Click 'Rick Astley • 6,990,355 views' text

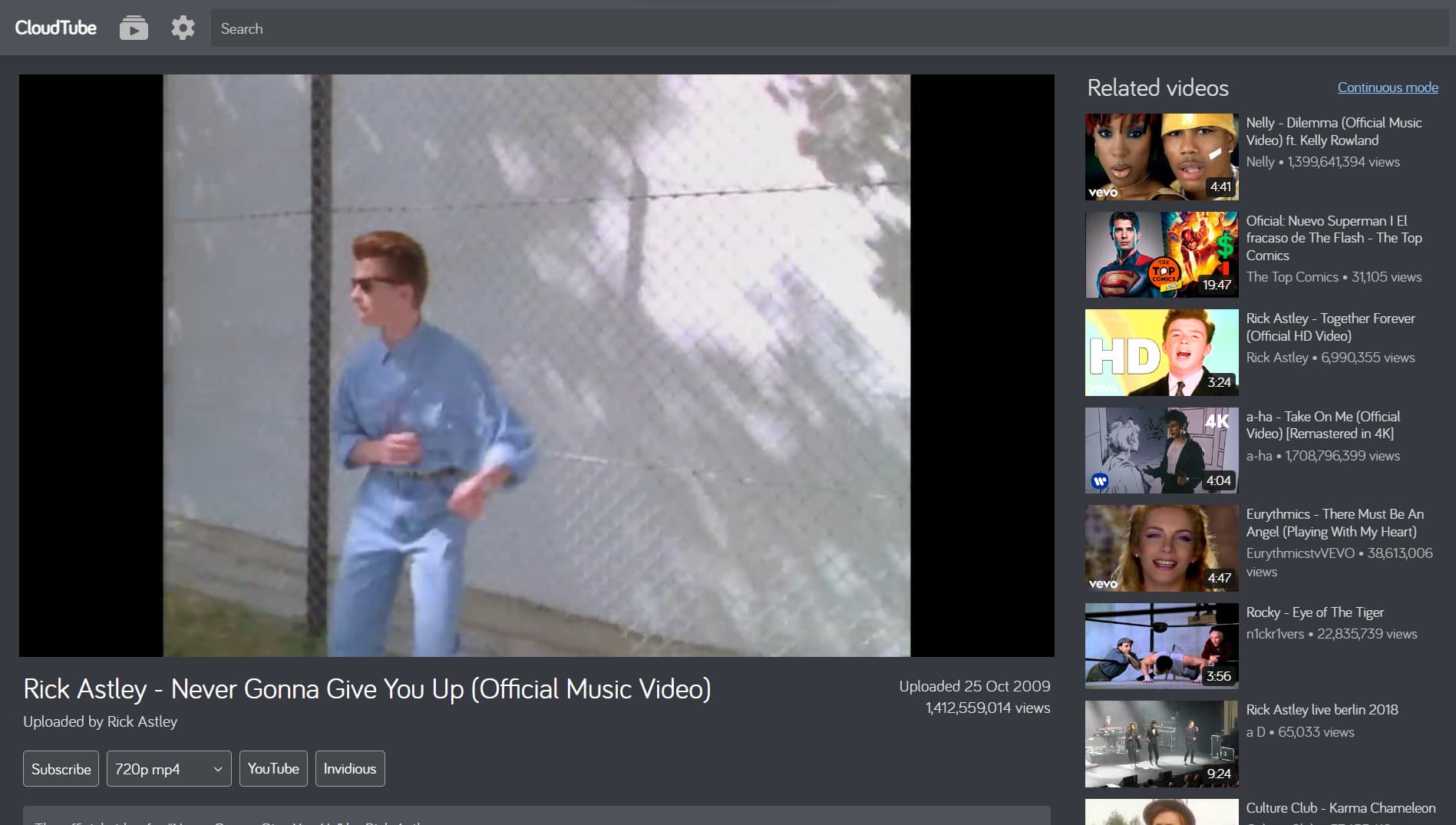[1331, 358]
